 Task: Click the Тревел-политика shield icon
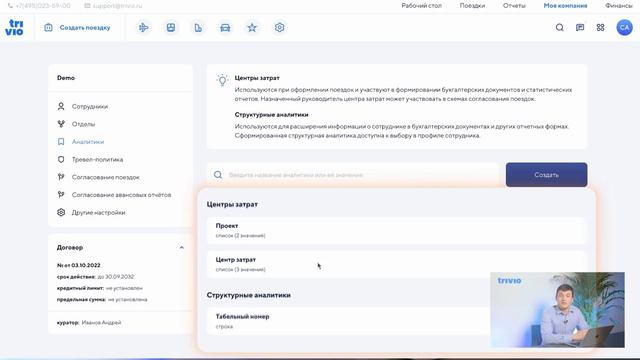coord(61,160)
